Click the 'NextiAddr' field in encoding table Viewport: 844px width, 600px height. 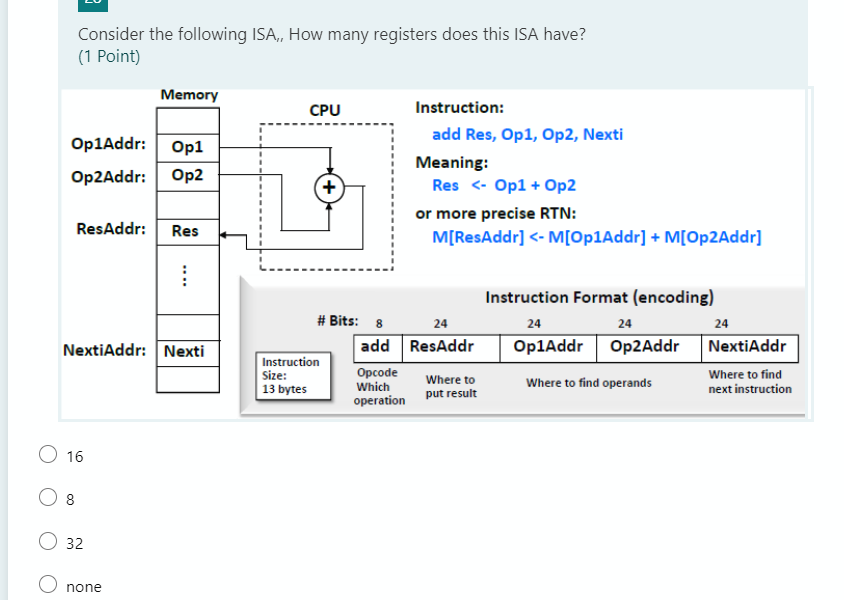(750, 348)
